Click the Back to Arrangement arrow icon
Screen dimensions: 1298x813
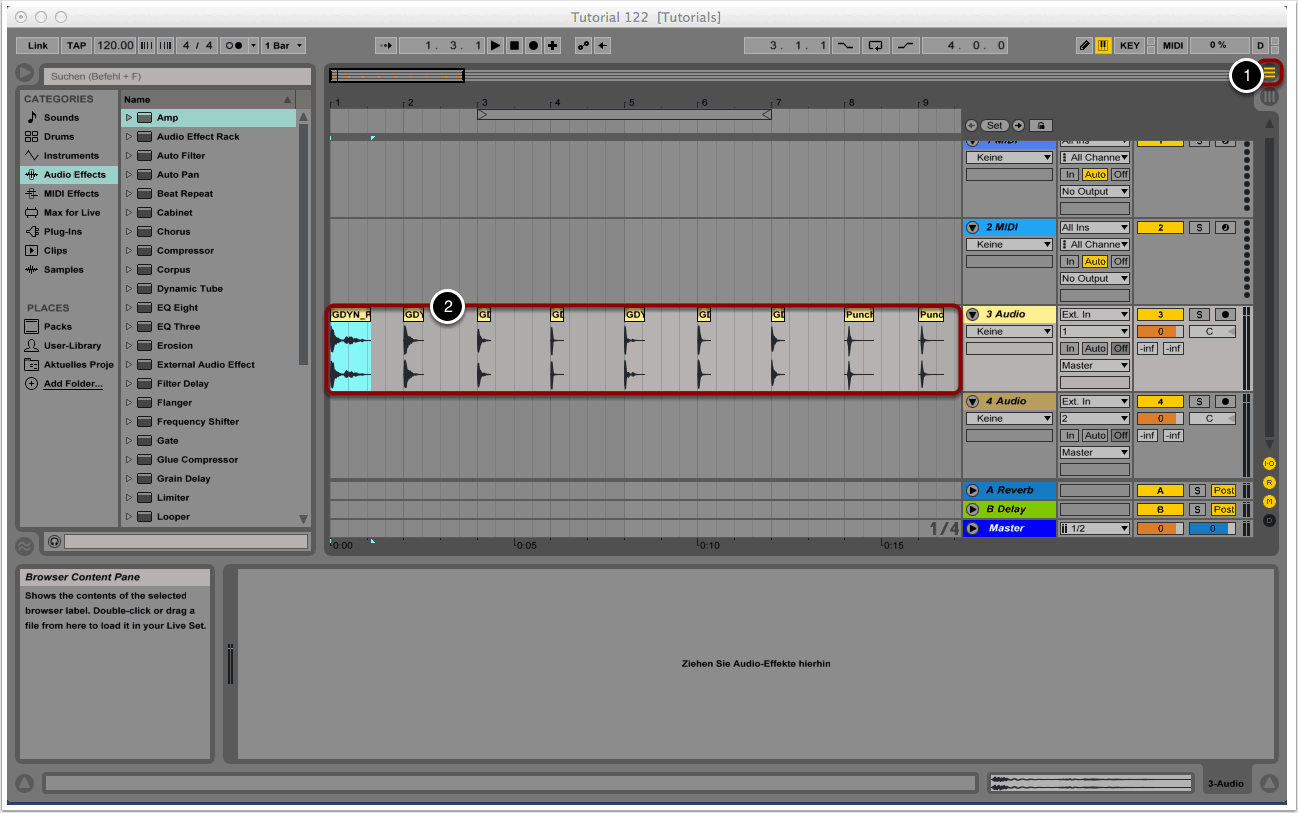[x=602, y=46]
